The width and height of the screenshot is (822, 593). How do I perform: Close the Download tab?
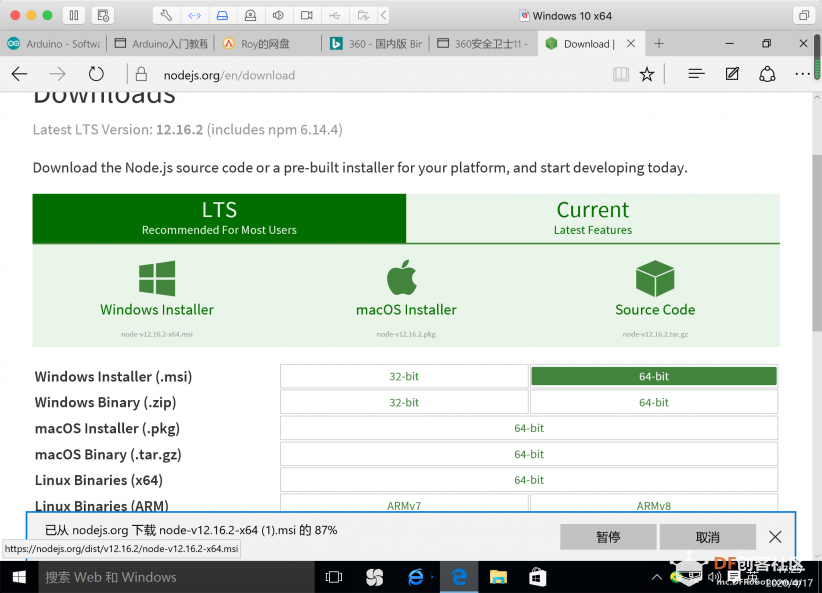click(x=631, y=44)
